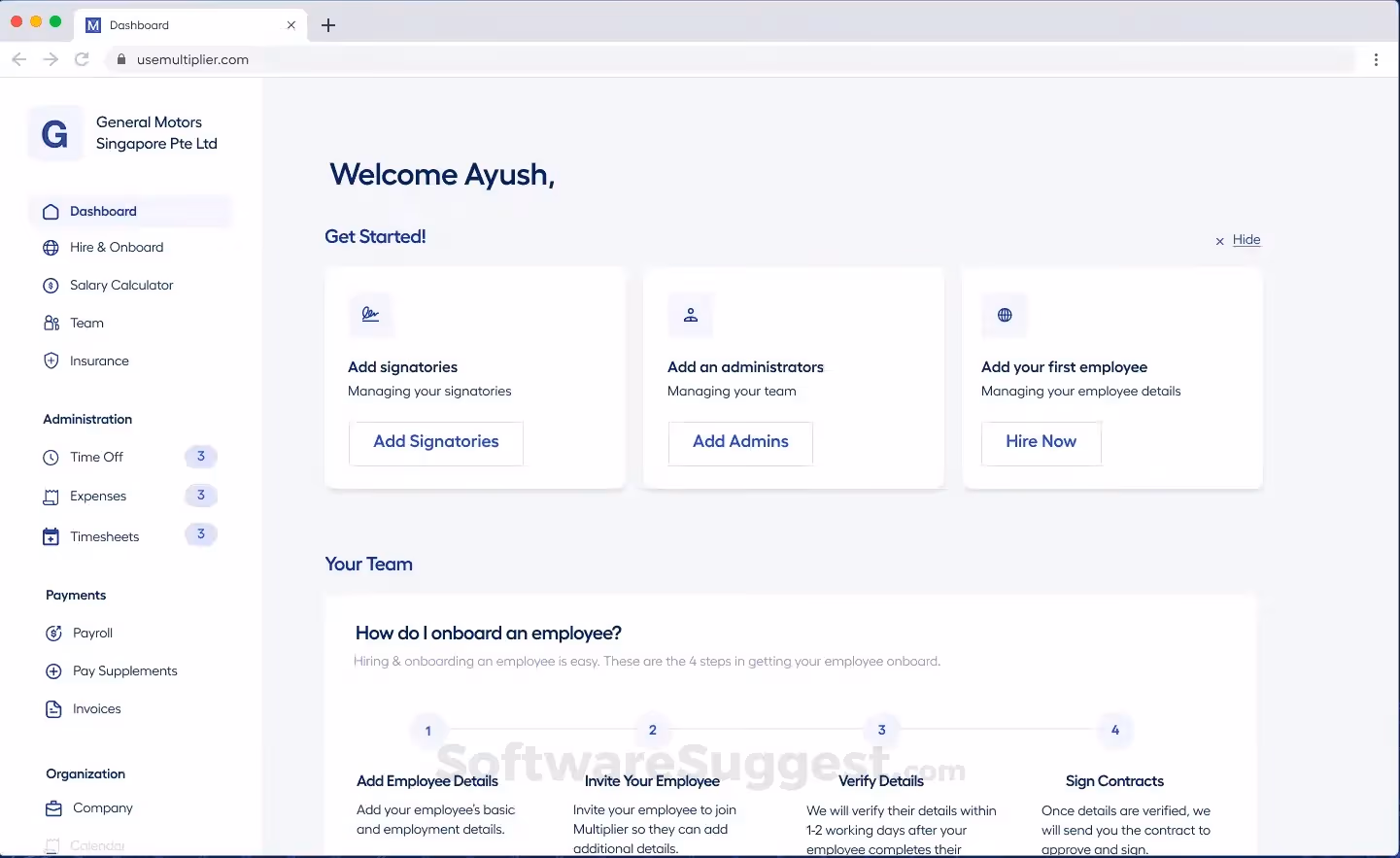
Task: Click the 'Sign Contracts' step title
Action: coord(1114,781)
